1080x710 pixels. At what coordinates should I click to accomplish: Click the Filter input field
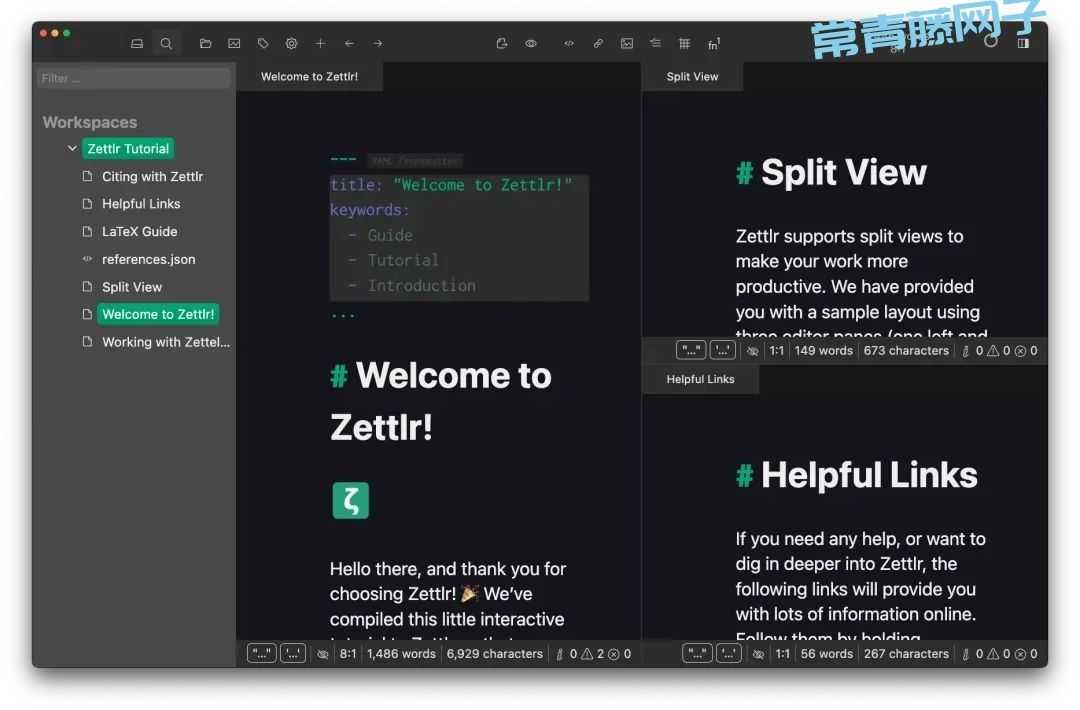[x=134, y=78]
